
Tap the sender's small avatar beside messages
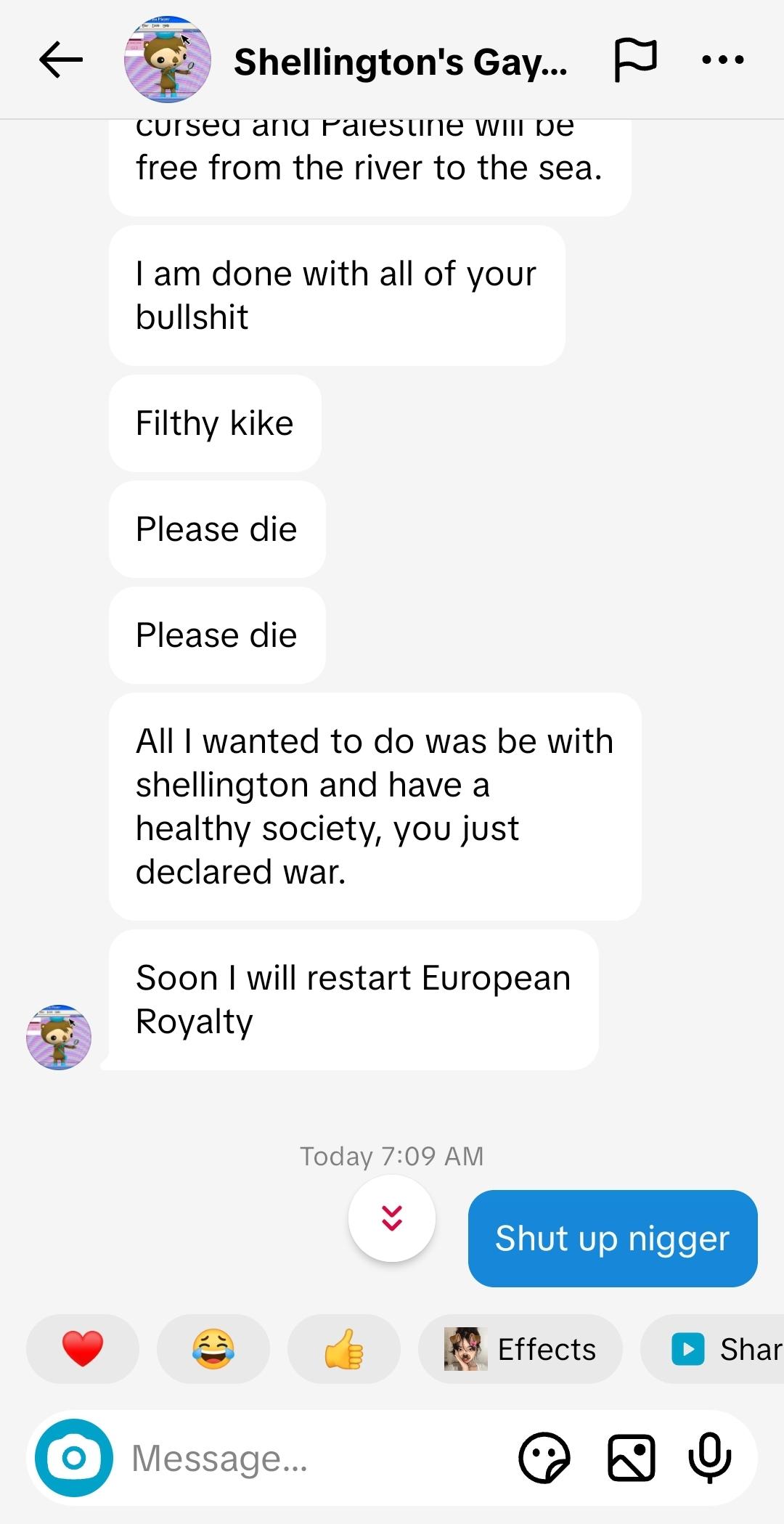coord(59,1037)
